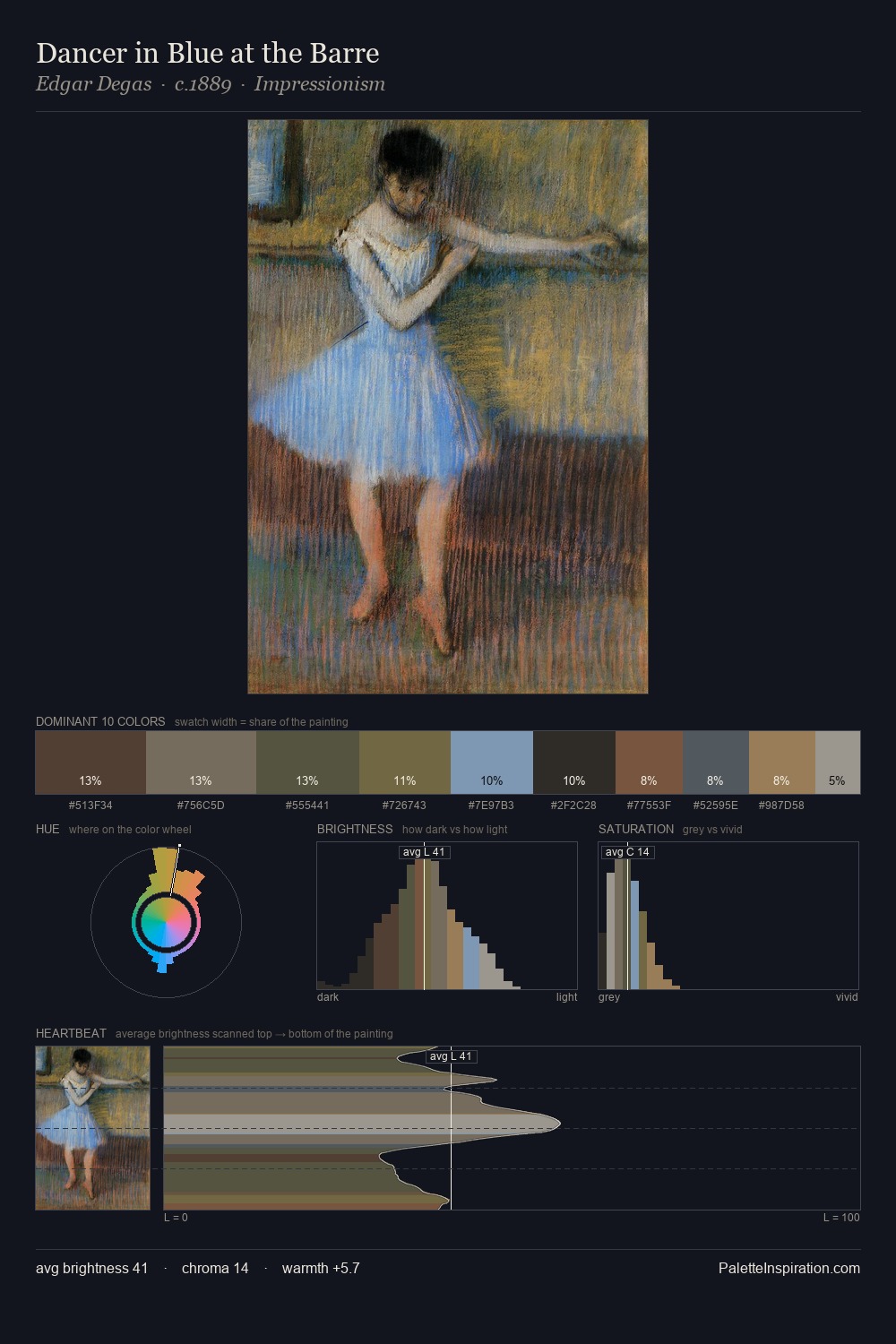Click the footer text warmth +5.7

321,1268
